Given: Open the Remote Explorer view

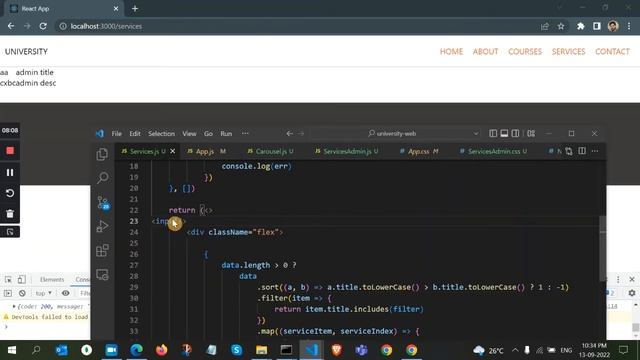Looking at the screenshot, I should pos(102,275).
